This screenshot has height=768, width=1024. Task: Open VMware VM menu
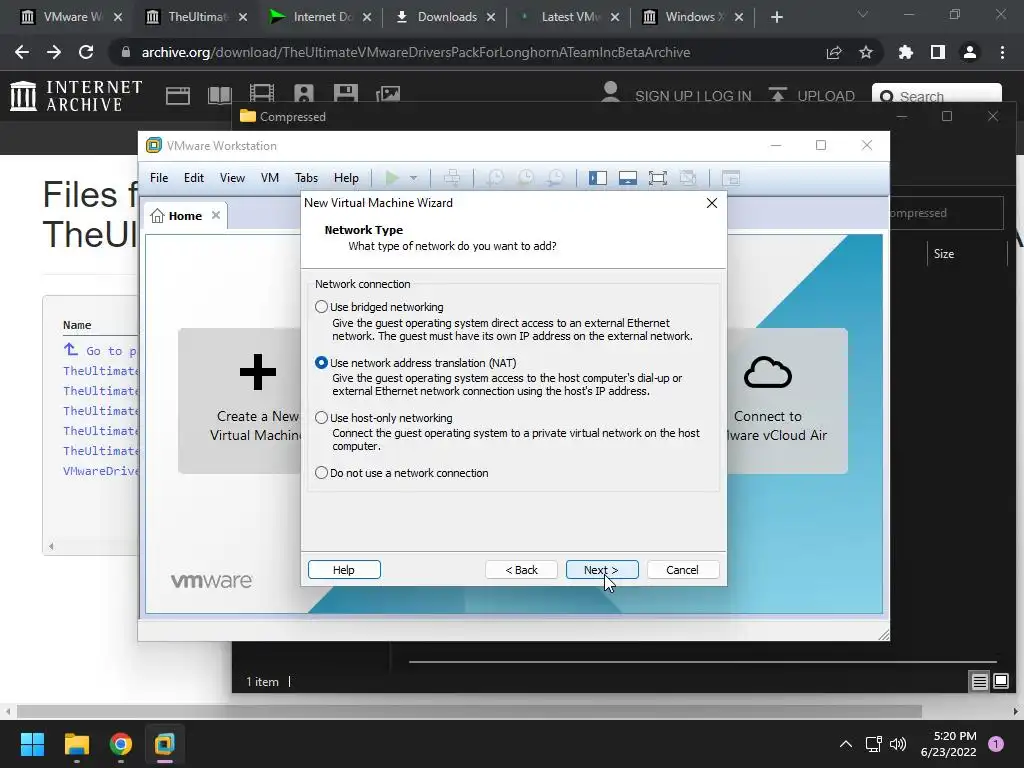[270, 178]
